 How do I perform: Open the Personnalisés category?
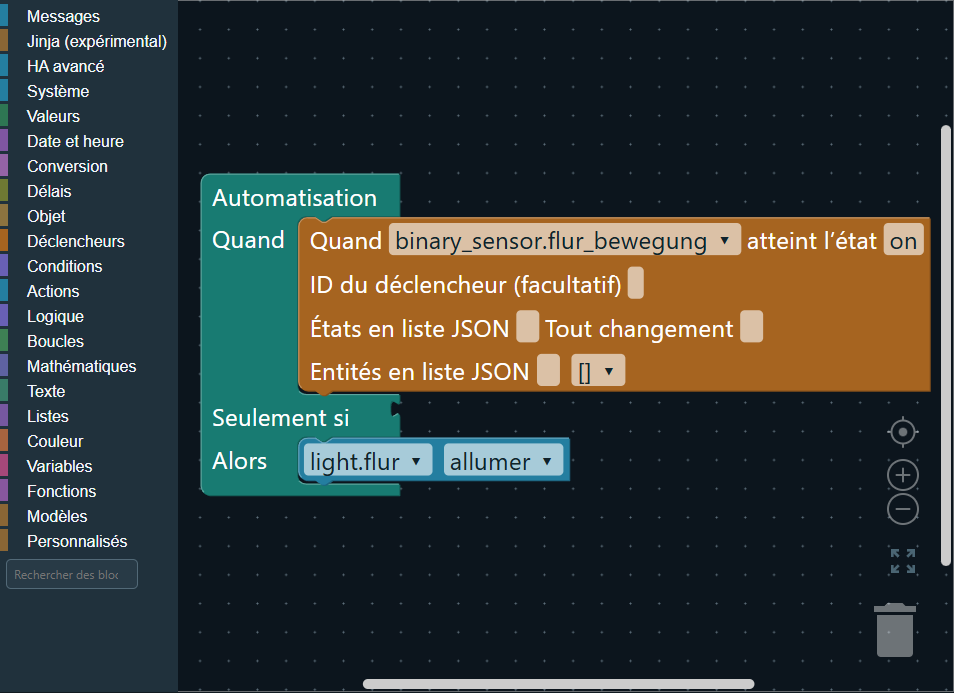click(x=89, y=540)
